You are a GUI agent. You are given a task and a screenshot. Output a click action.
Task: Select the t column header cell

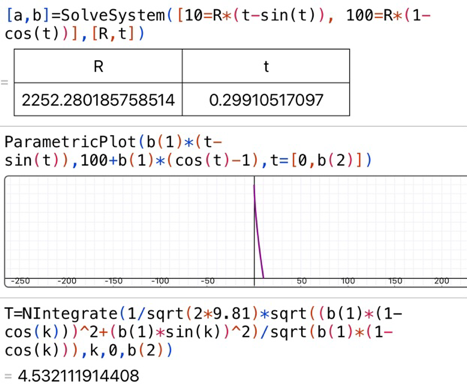tap(266, 66)
